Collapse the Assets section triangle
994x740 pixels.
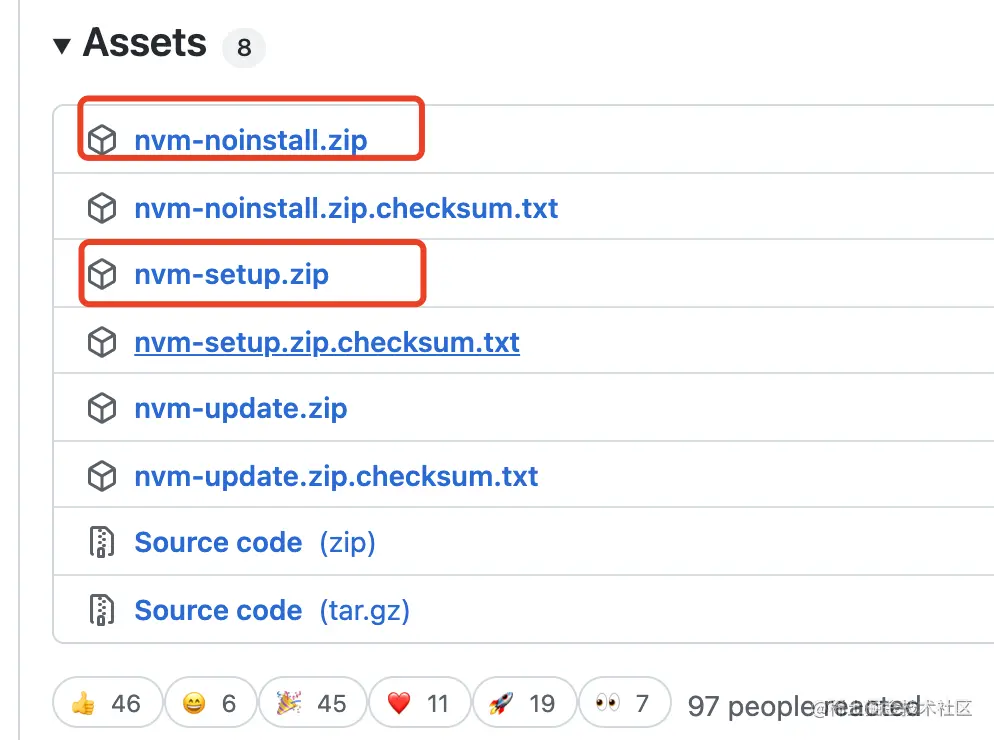point(62,46)
